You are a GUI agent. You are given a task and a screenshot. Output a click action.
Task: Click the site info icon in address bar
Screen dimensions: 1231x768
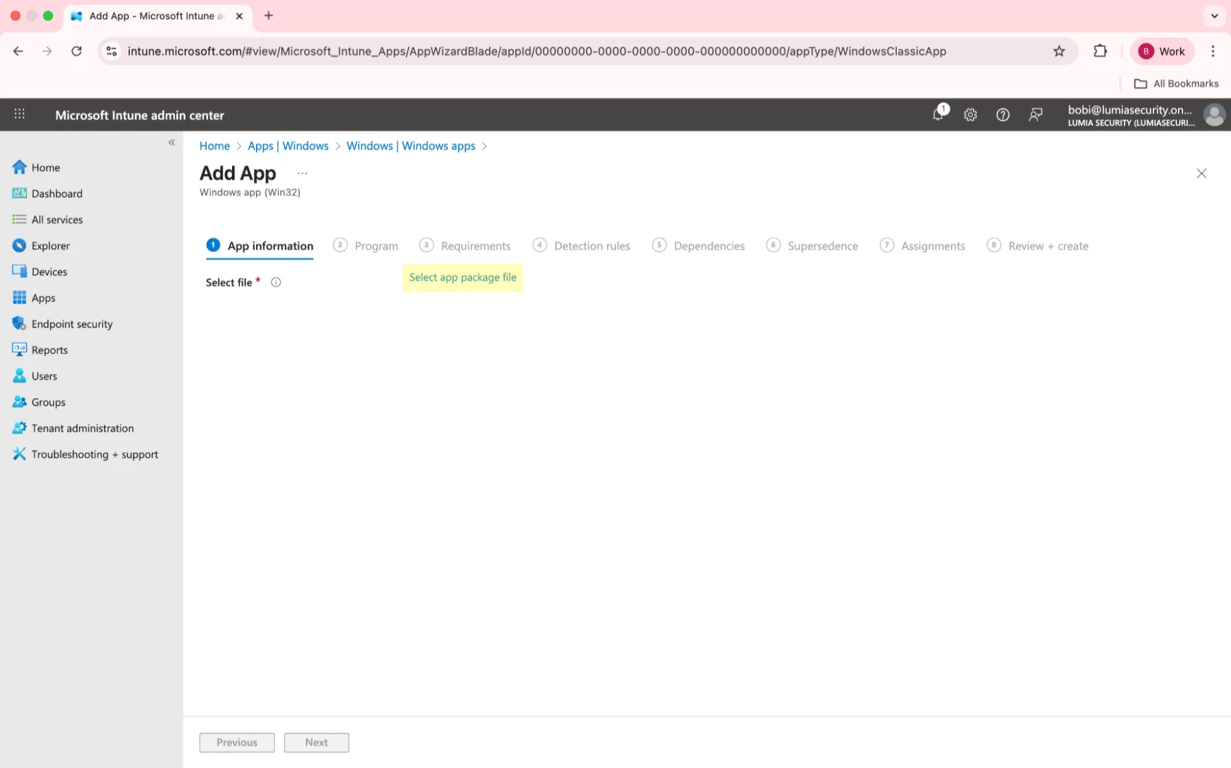111,51
